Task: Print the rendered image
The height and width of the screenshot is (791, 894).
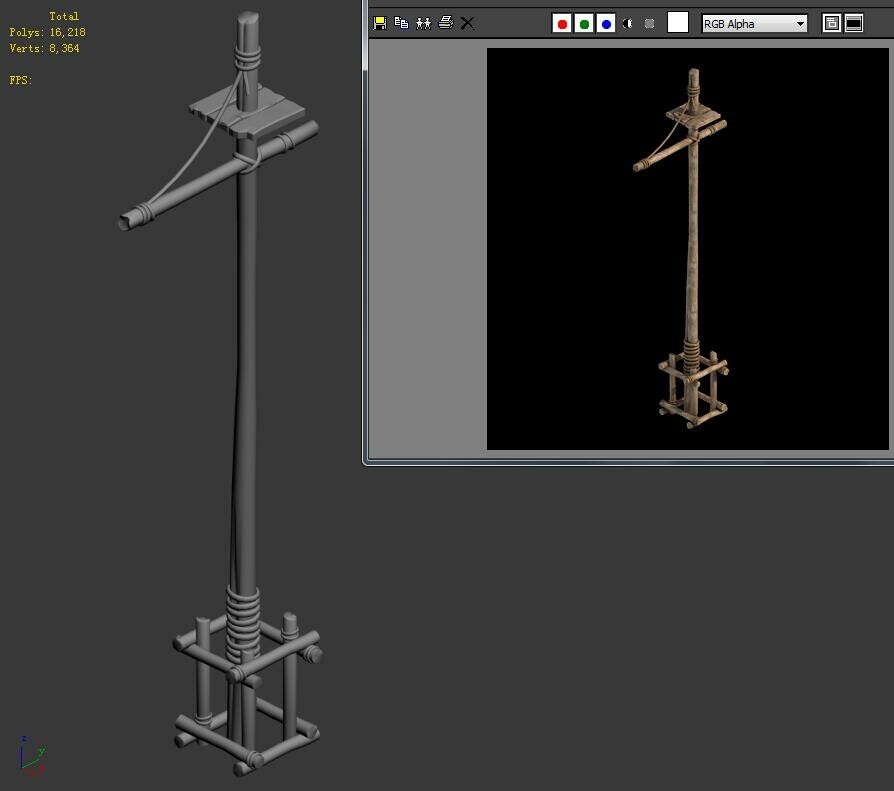Action: (x=445, y=23)
